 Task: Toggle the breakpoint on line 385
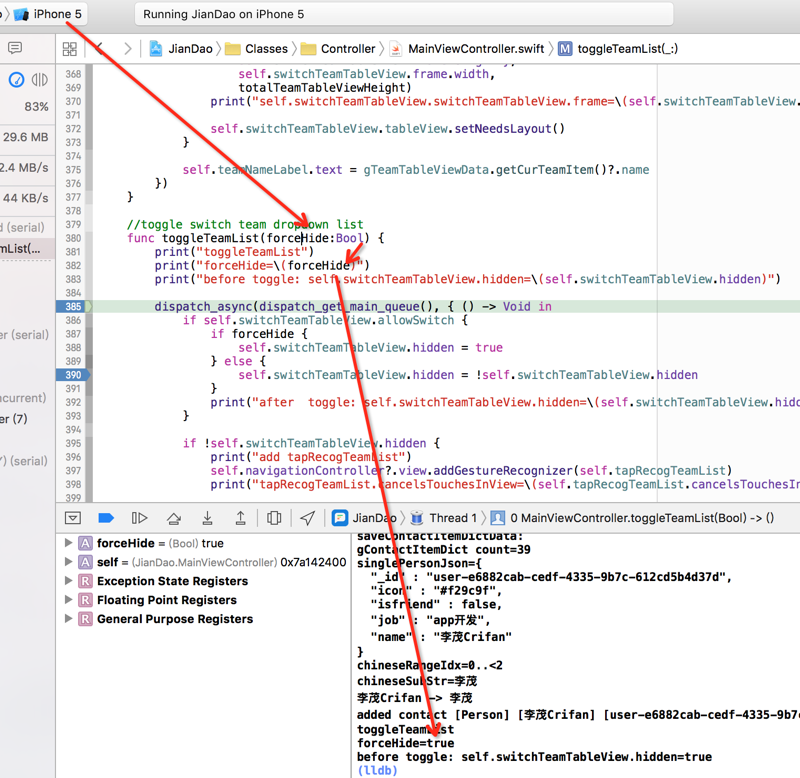tap(73, 307)
